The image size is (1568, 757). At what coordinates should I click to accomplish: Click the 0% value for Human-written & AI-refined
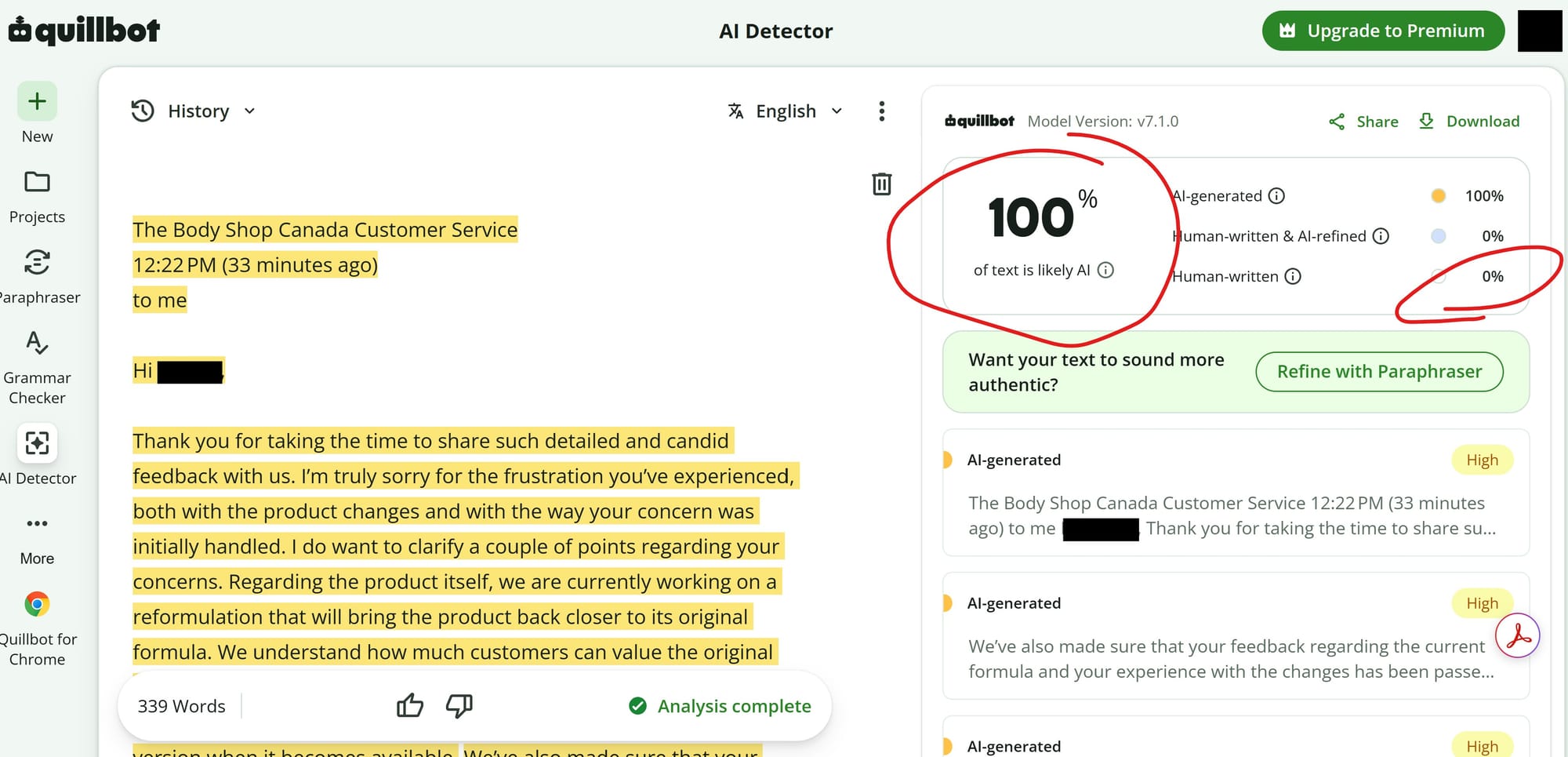[x=1492, y=236]
